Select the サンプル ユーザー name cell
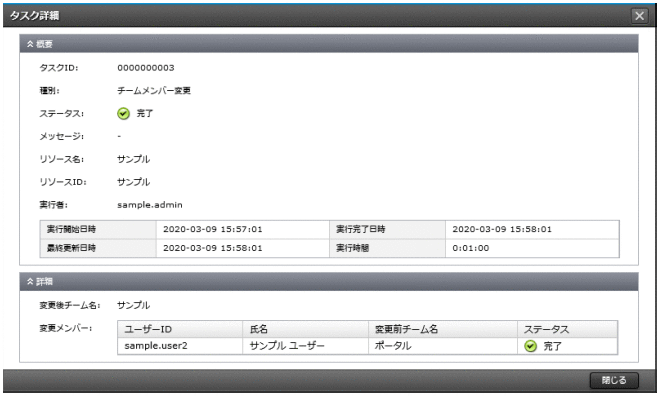660x396 pixels. click(x=306, y=346)
